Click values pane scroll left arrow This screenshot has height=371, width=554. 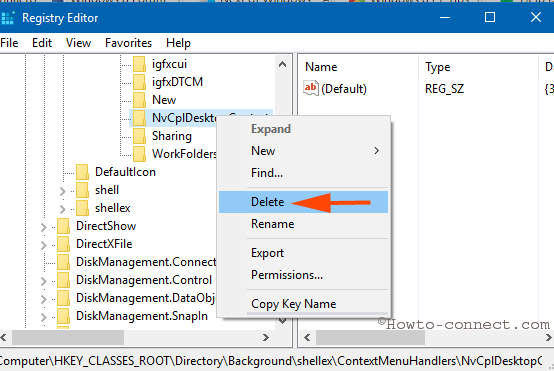click(307, 337)
